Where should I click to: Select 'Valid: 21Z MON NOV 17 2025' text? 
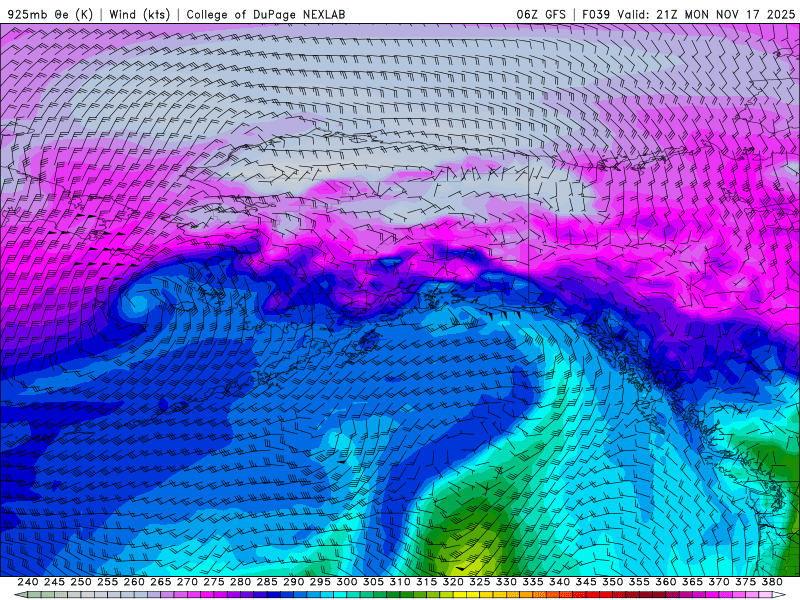(x=706, y=14)
